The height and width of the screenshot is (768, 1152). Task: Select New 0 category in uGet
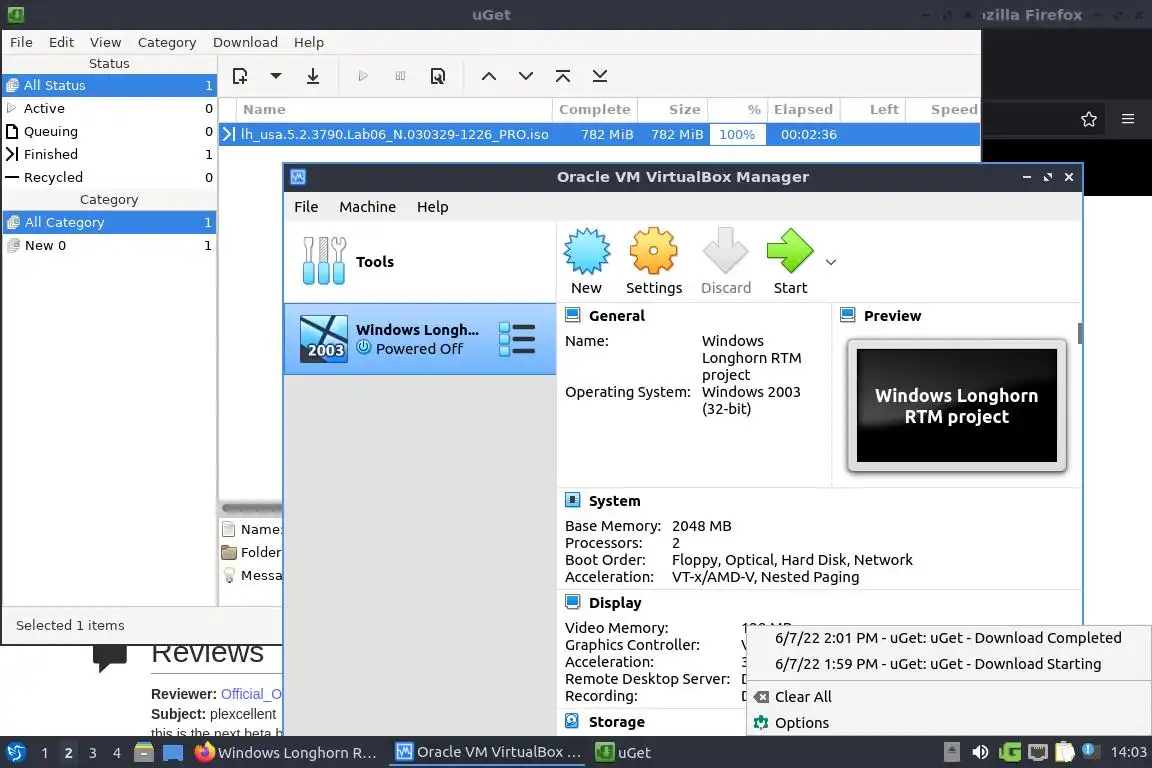pyautogui.click(x=109, y=245)
